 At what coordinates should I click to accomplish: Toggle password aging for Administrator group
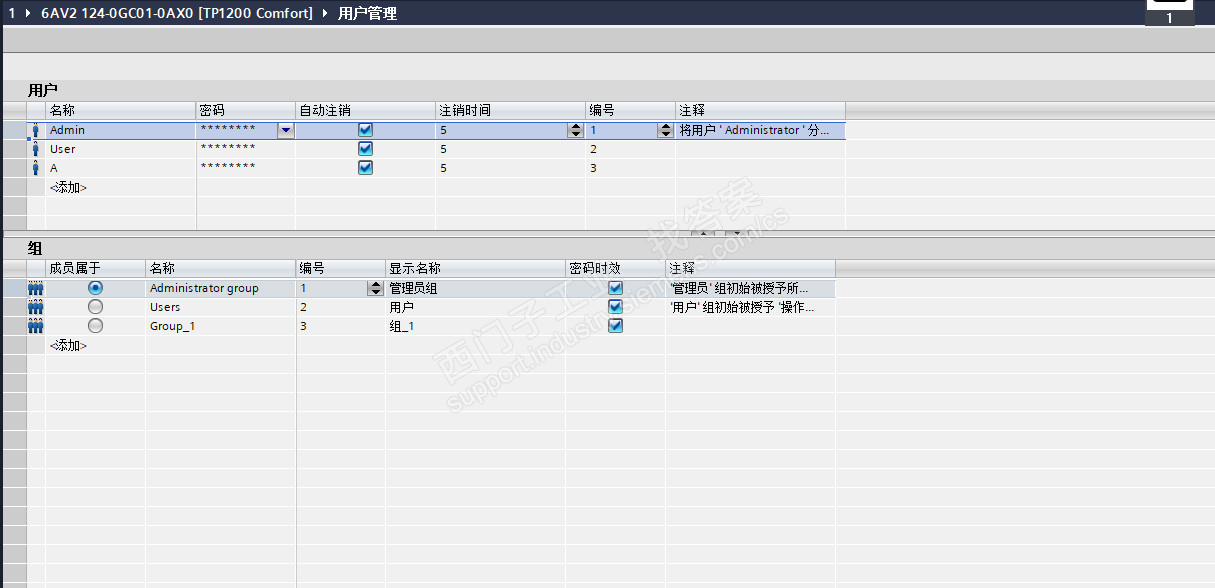pos(615,288)
